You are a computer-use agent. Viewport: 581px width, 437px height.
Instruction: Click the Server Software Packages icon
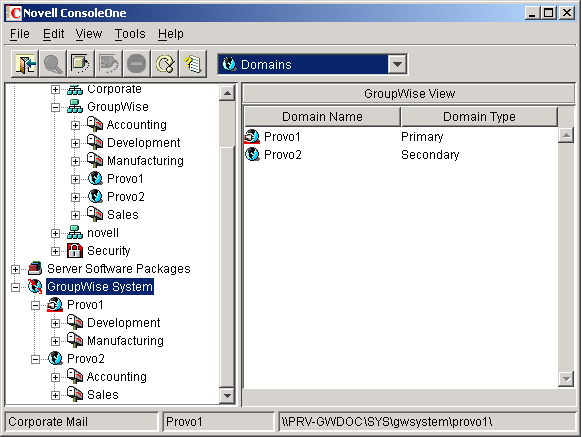(35, 268)
